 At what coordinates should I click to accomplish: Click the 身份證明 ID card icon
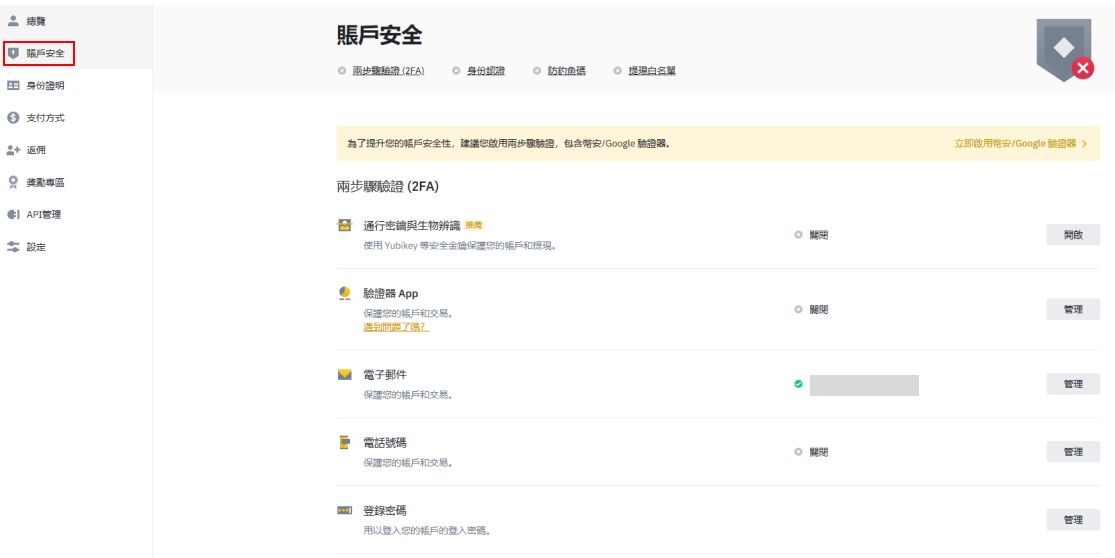point(13,86)
